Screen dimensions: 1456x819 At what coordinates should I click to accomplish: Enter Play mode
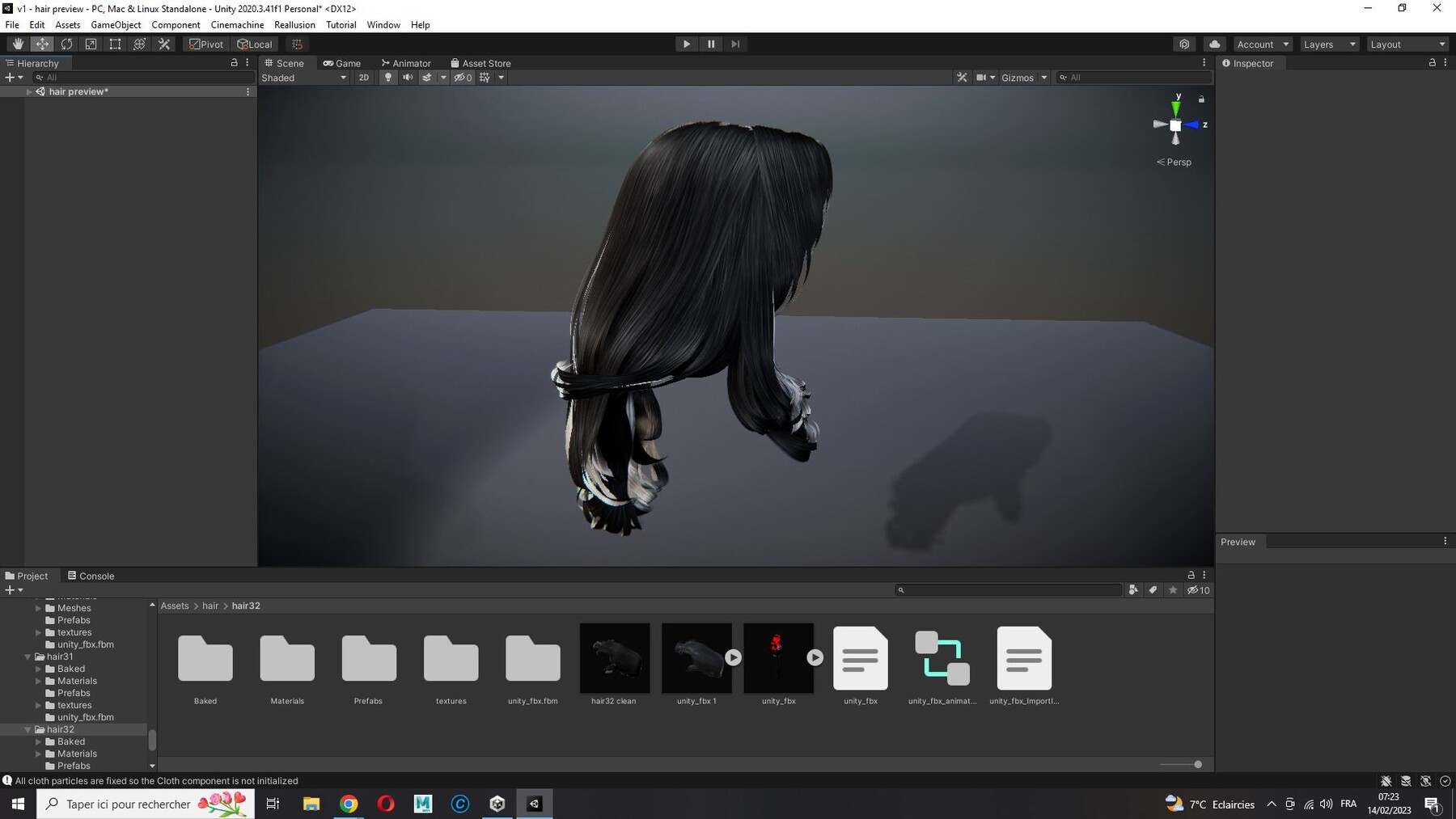pos(686,44)
